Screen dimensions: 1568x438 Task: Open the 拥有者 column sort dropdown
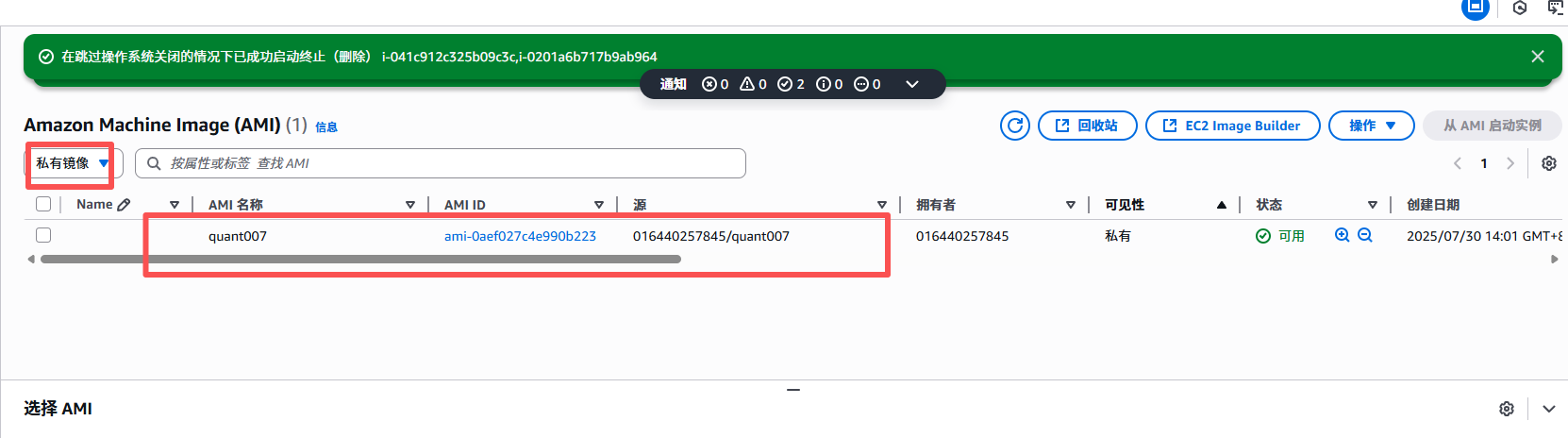[1071, 205]
